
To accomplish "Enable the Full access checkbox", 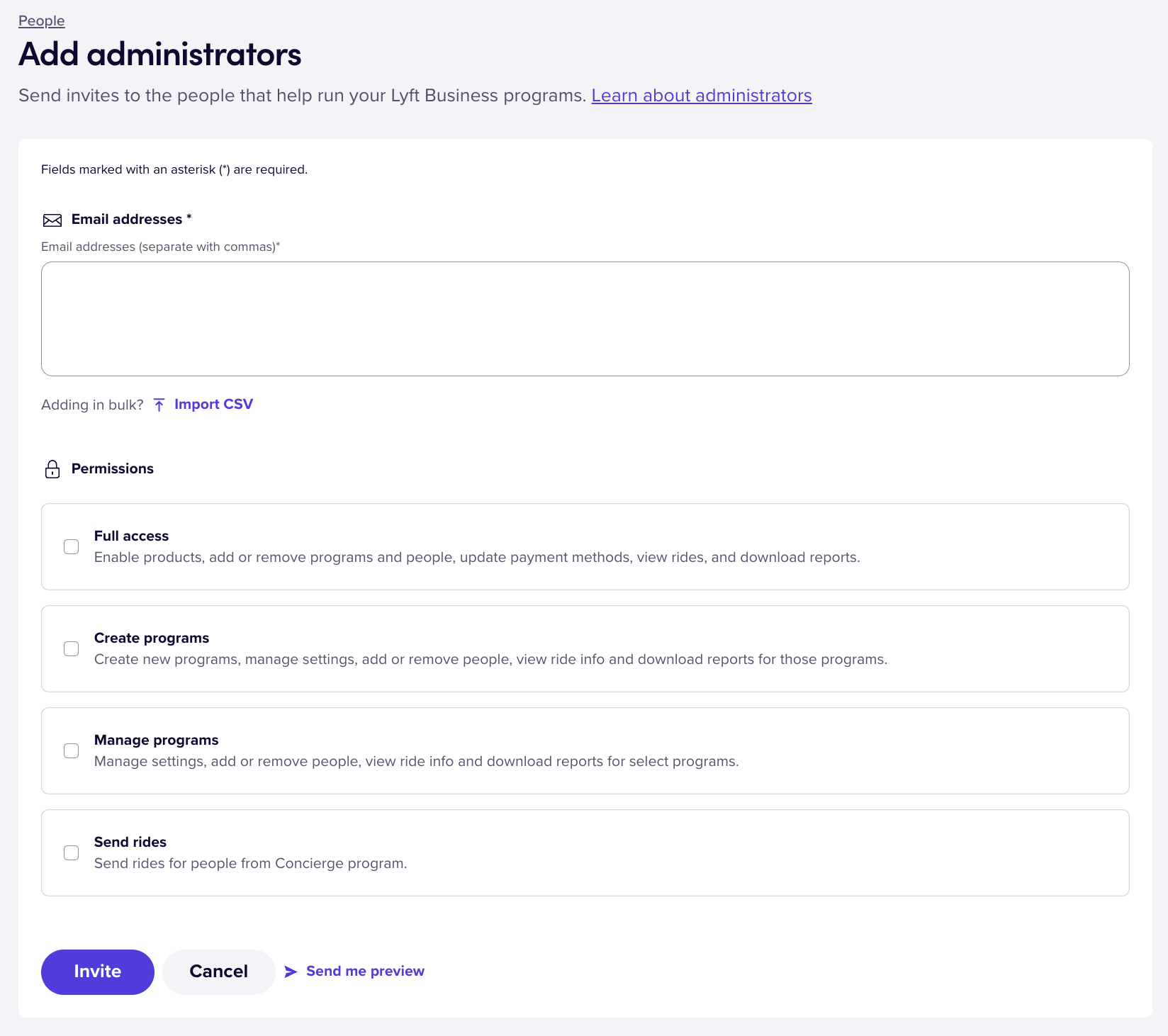I will [72, 546].
